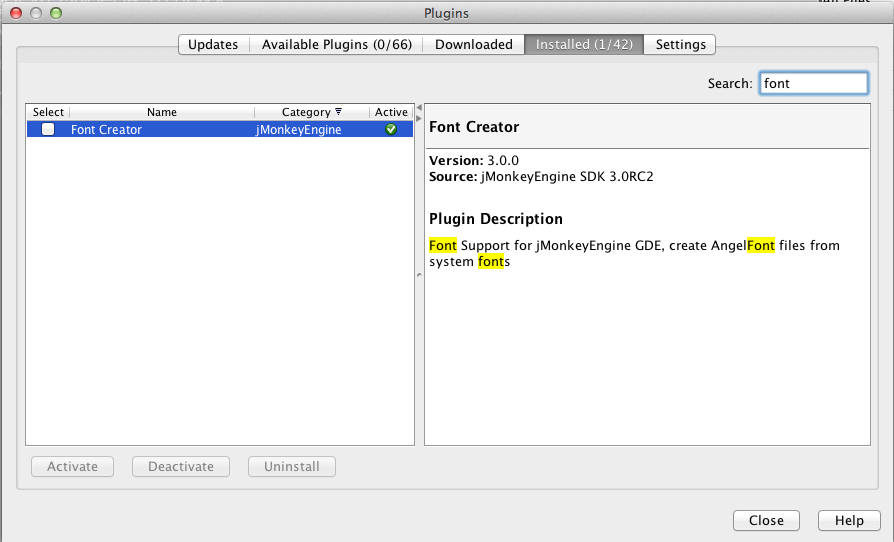Image resolution: width=894 pixels, height=542 pixels.
Task: Sort by the Active column header
Action: point(391,112)
